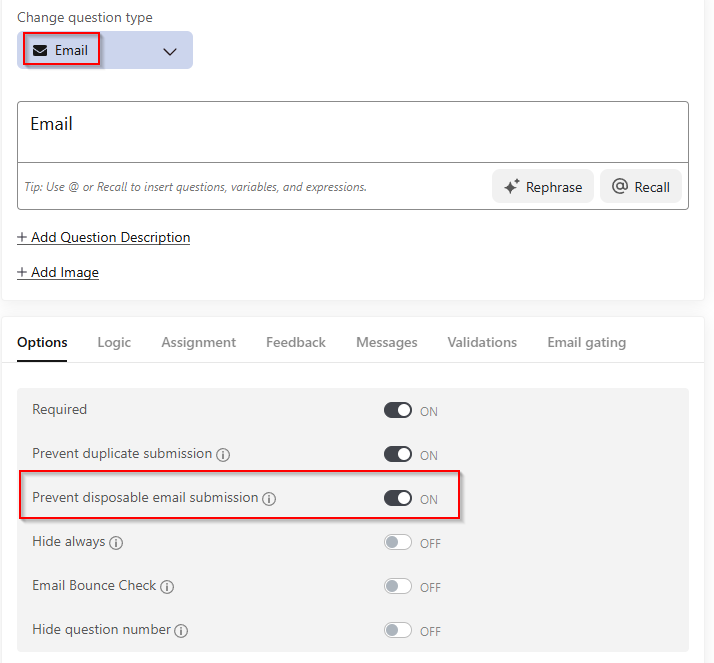
Task: Click info icon beside Prevent disposable email submission
Action: (269, 499)
